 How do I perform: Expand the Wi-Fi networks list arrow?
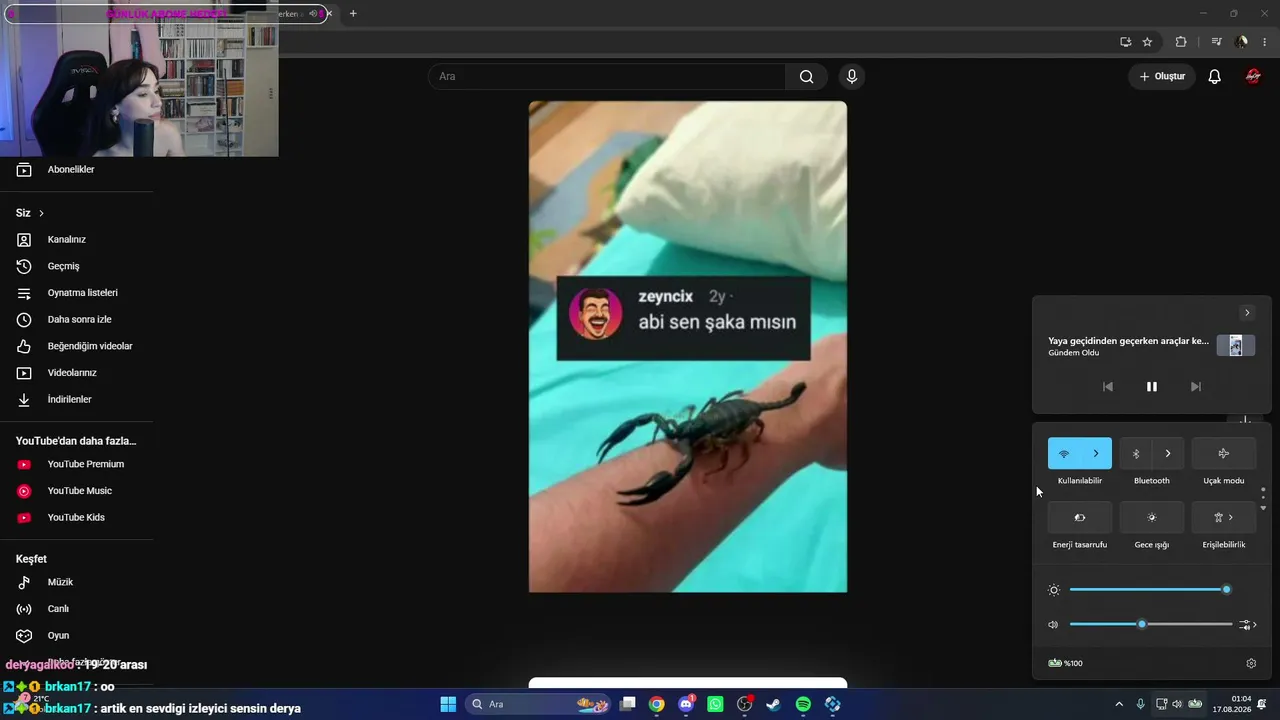tap(1096, 453)
